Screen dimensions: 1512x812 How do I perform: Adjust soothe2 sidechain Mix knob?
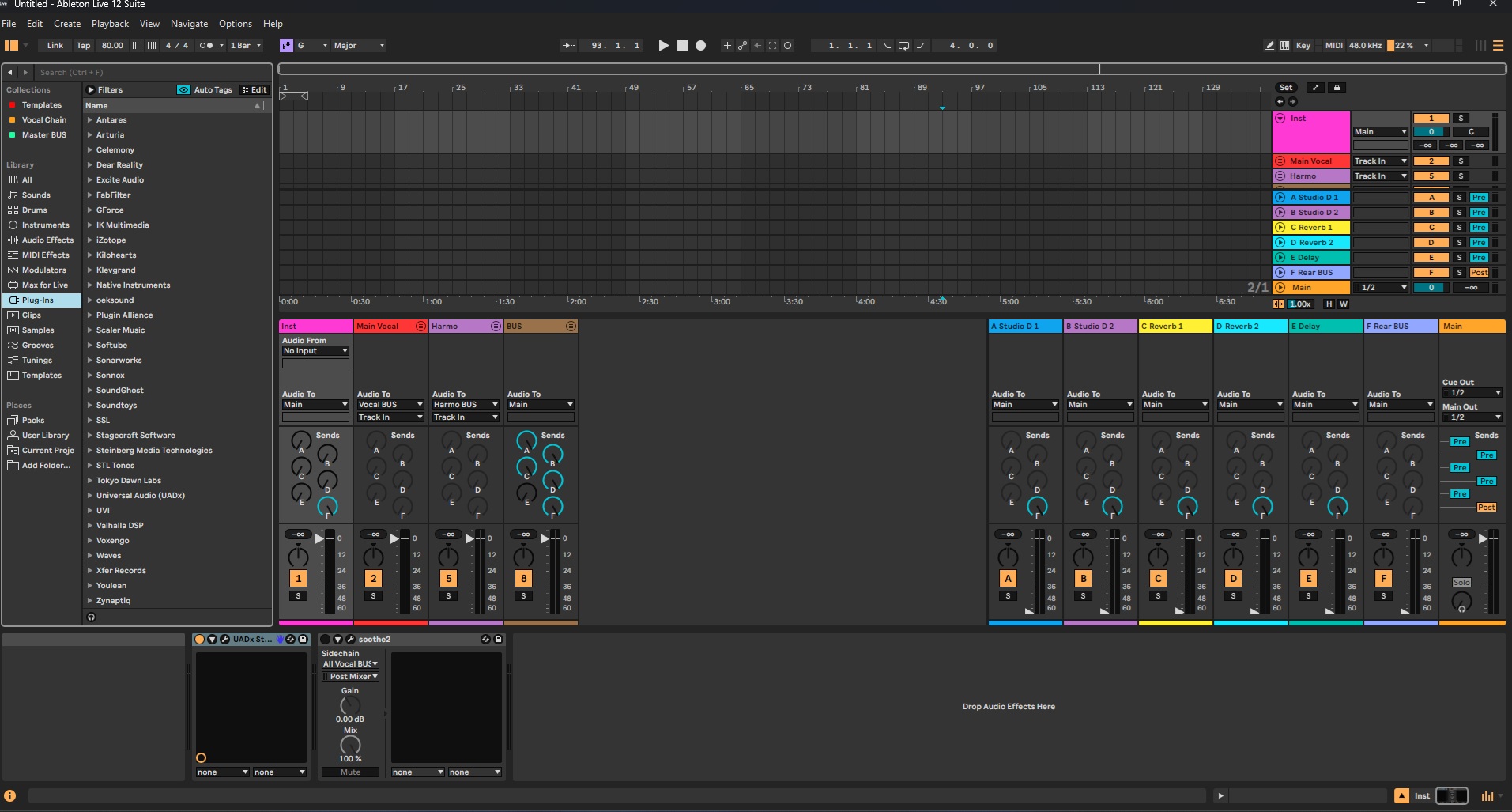[x=350, y=745]
